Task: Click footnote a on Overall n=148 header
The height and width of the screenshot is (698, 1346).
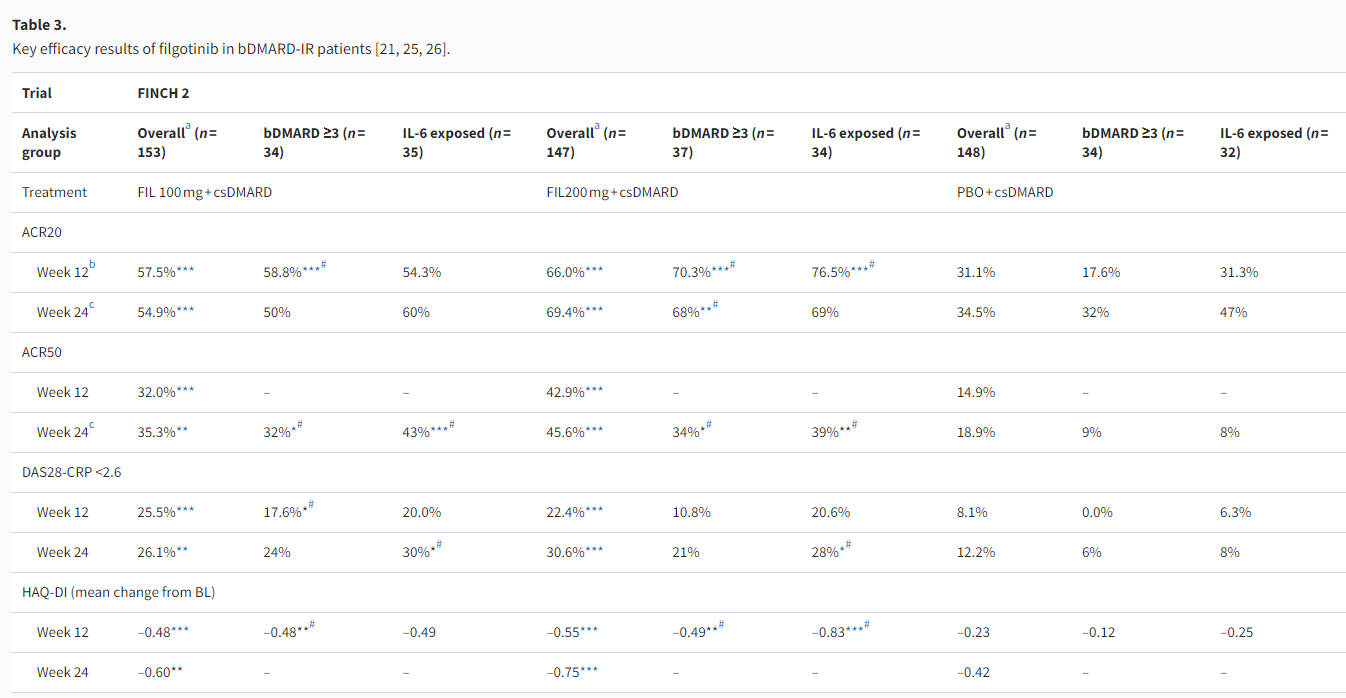Action: click(x=1007, y=127)
